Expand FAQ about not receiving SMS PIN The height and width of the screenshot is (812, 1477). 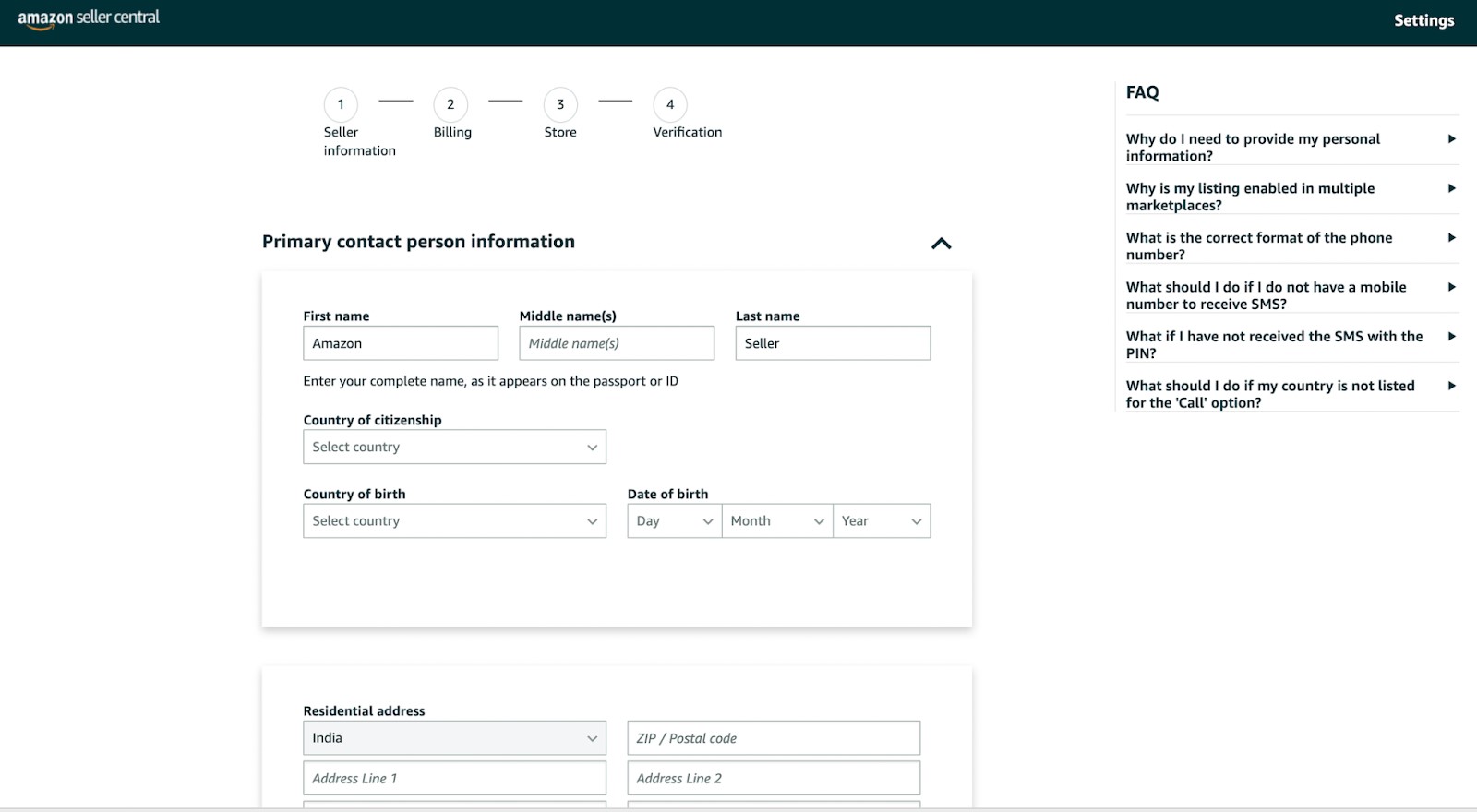click(1291, 344)
